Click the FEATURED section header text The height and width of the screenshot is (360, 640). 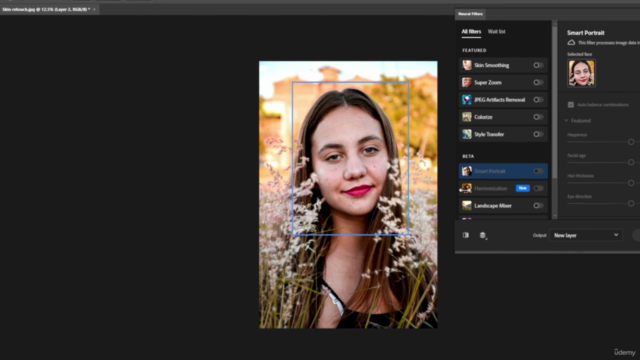(x=474, y=50)
